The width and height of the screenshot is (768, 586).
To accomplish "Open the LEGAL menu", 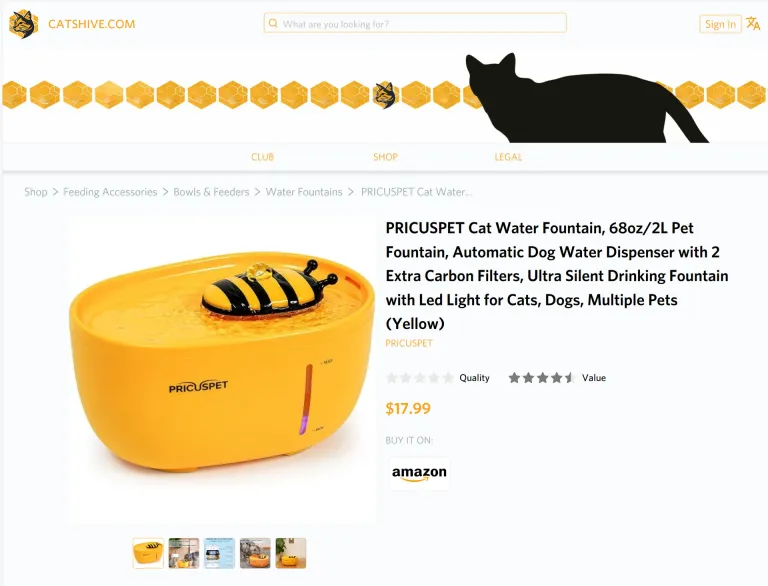I will 508,157.
